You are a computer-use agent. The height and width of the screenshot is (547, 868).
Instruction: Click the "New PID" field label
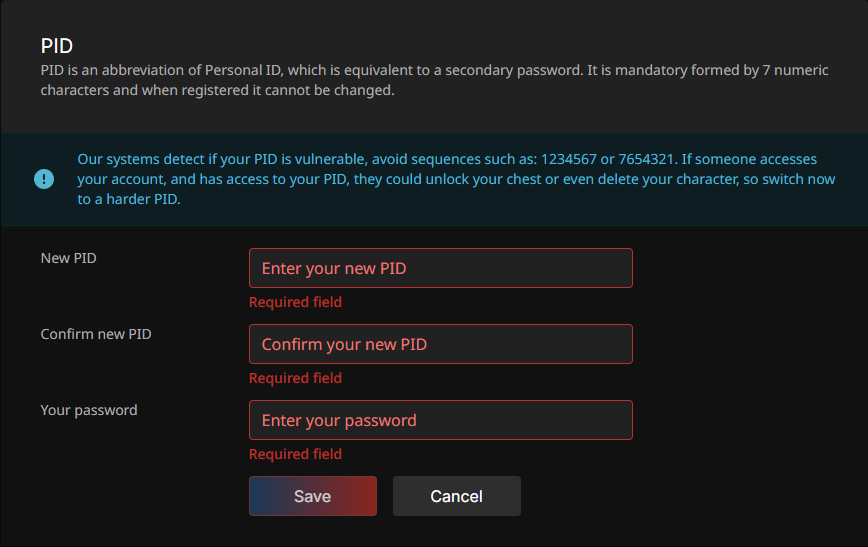point(68,258)
